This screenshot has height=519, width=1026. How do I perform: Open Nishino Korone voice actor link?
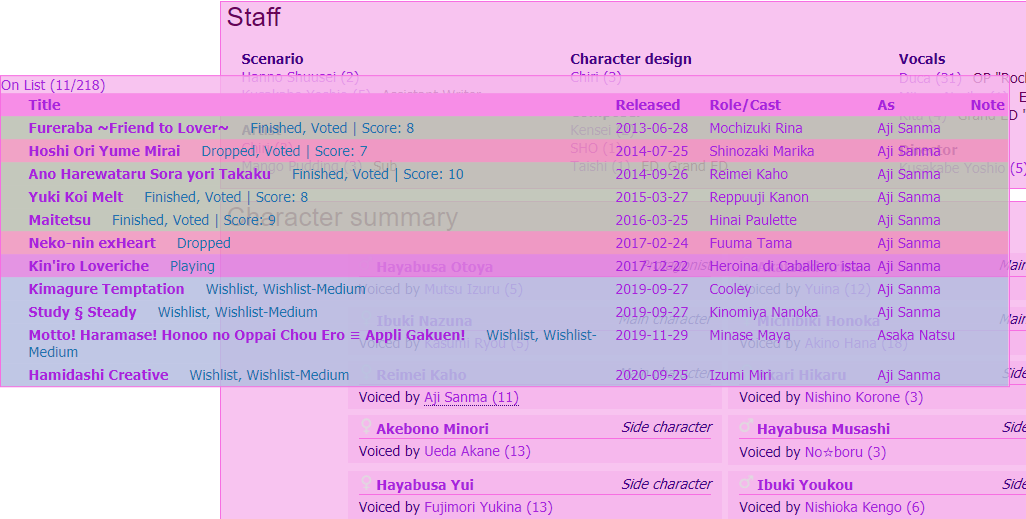click(x=864, y=397)
